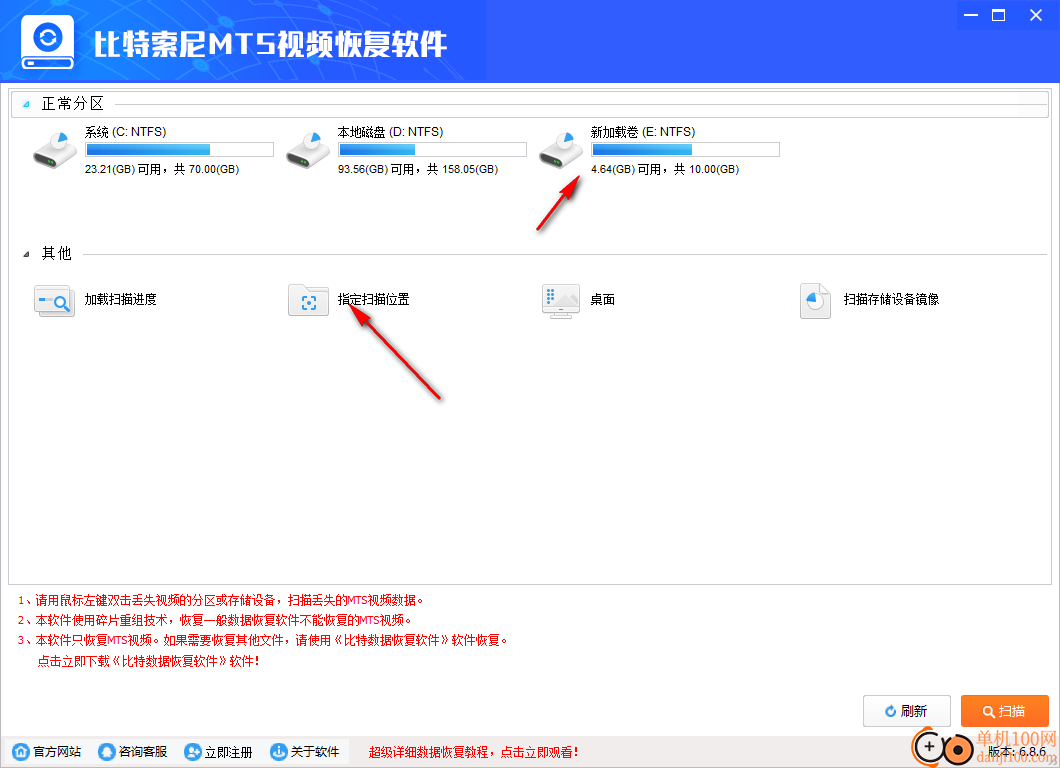Open the 扫描存储设备镜像 icon

click(815, 301)
